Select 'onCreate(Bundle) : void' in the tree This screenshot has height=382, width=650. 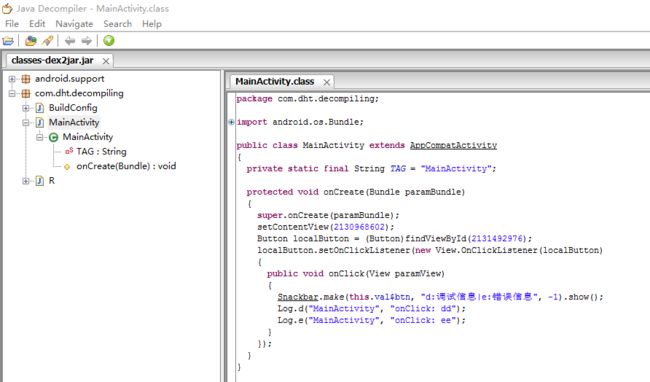(126, 167)
